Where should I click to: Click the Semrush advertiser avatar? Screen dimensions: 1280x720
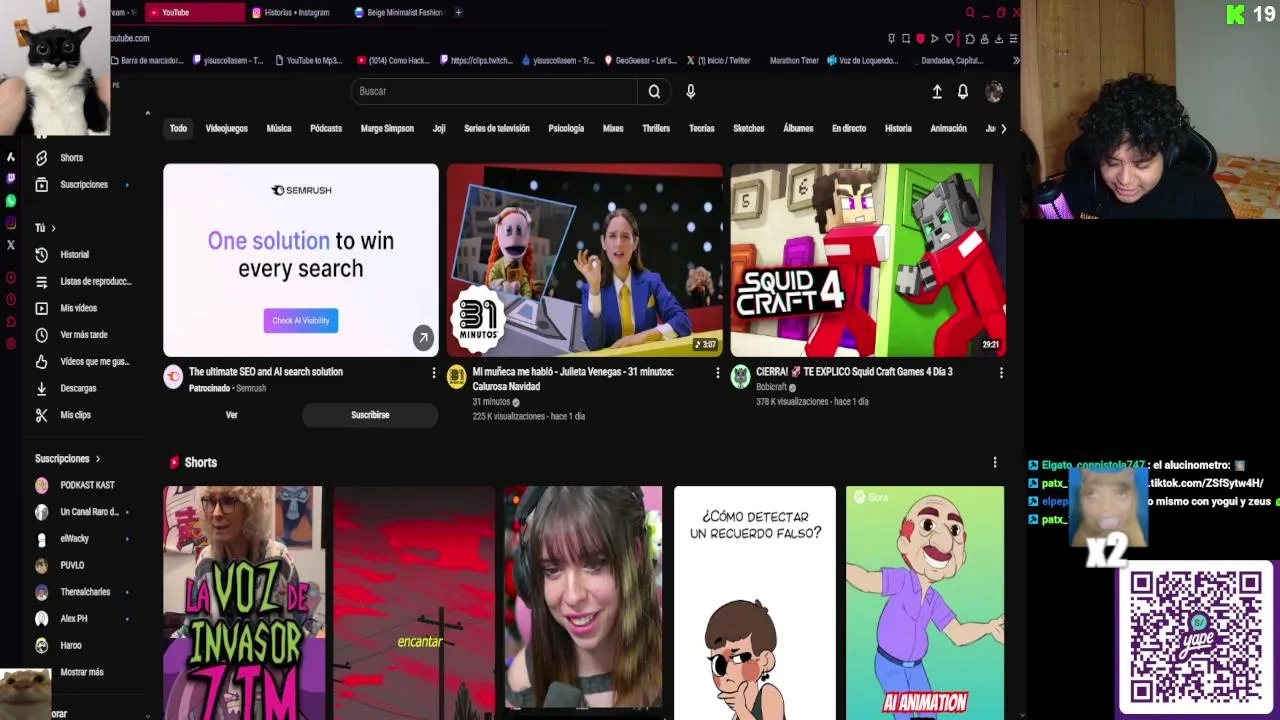(173, 377)
